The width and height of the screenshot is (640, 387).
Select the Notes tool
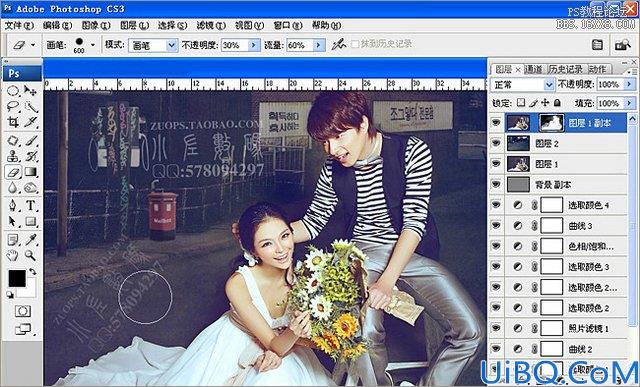pos(13,240)
